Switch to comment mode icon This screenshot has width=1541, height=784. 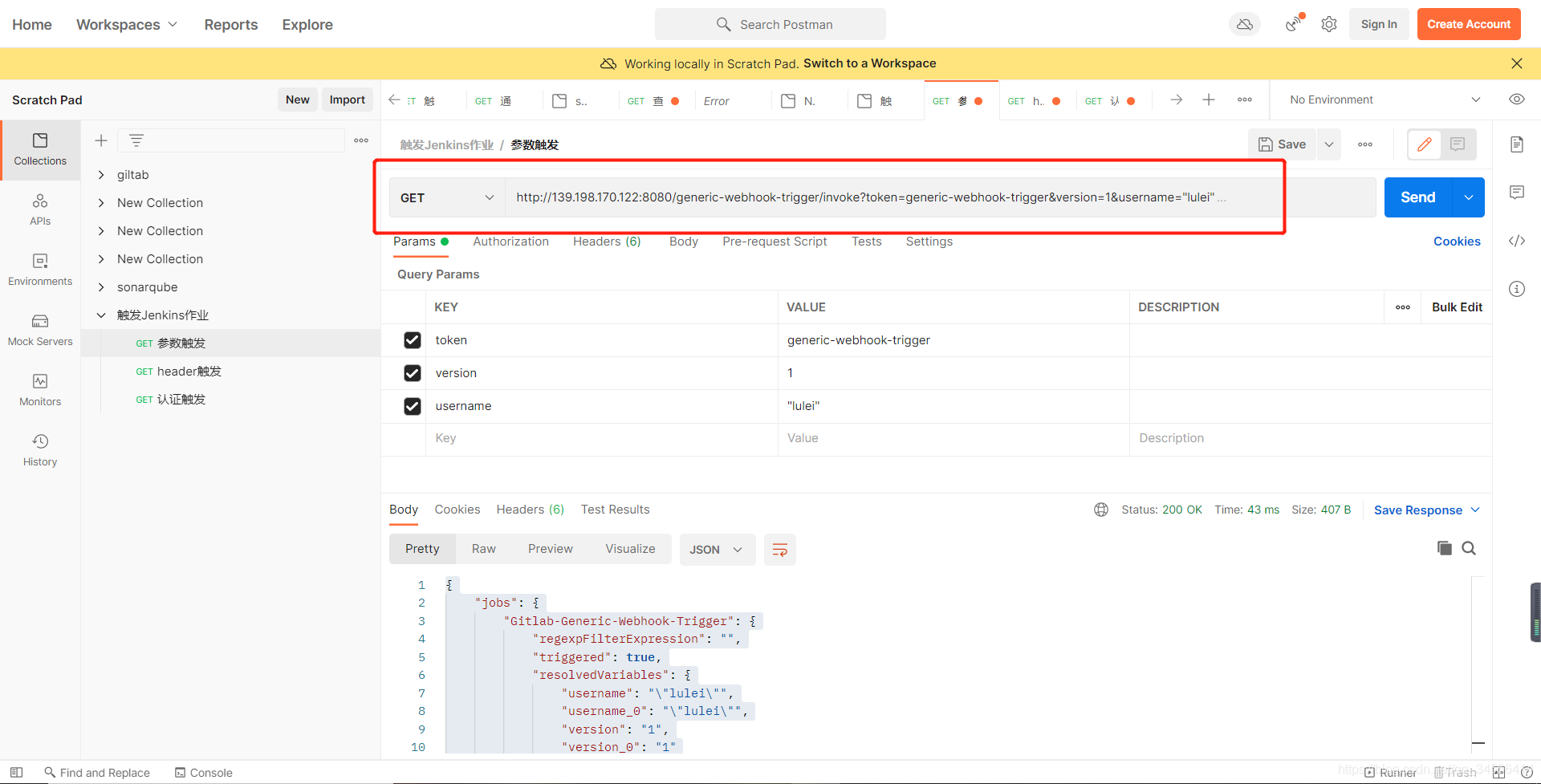click(x=1458, y=144)
